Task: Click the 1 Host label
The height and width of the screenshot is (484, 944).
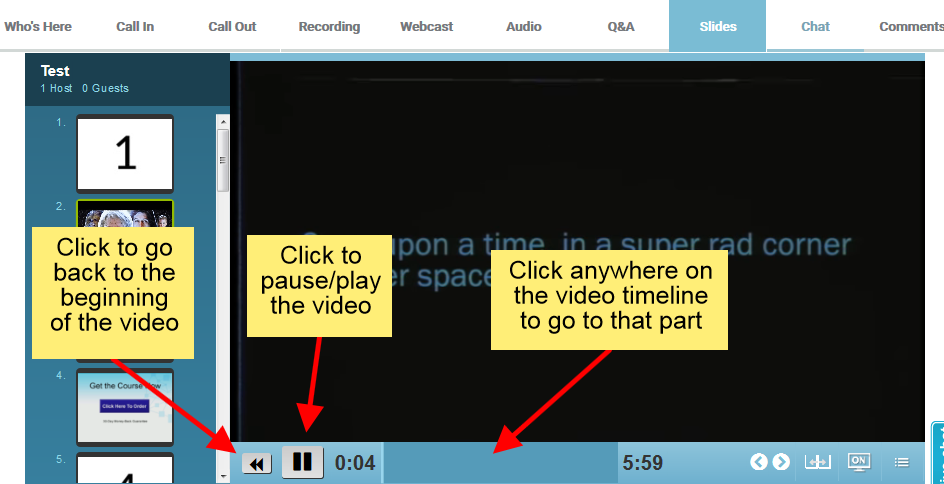Action: click(x=57, y=88)
